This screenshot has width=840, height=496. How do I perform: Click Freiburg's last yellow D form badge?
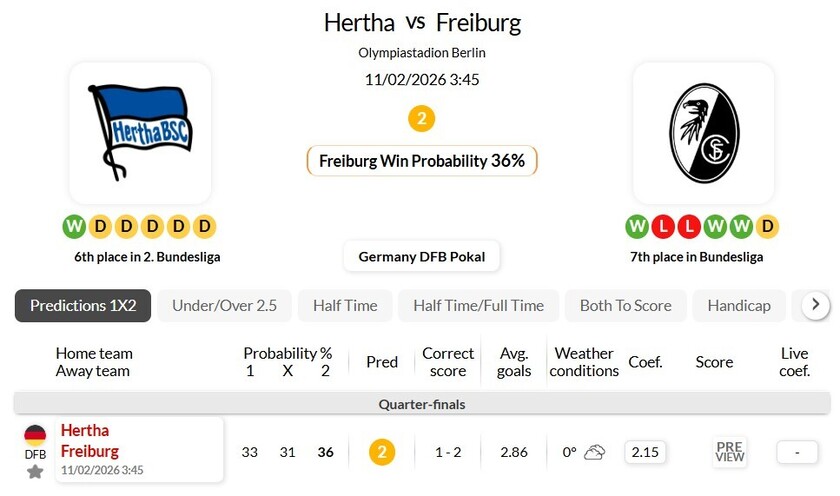(767, 227)
